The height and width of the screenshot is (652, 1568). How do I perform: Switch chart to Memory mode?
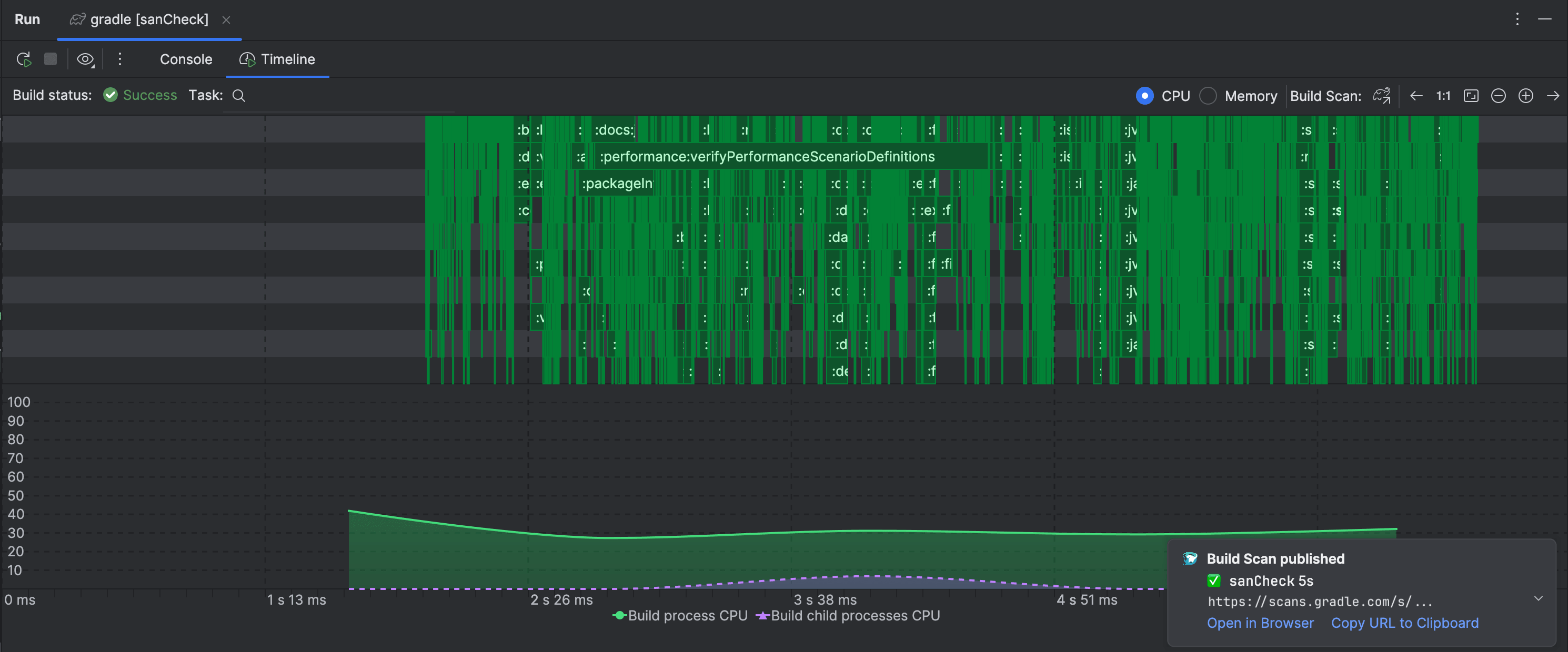pyautogui.click(x=1208, y=96)
